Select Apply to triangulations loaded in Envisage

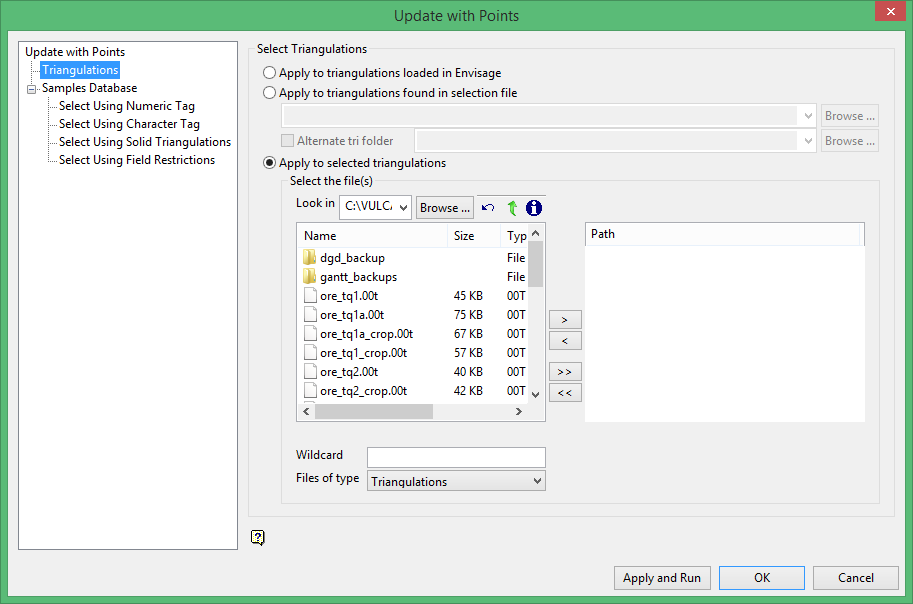[x=269, y=73]
